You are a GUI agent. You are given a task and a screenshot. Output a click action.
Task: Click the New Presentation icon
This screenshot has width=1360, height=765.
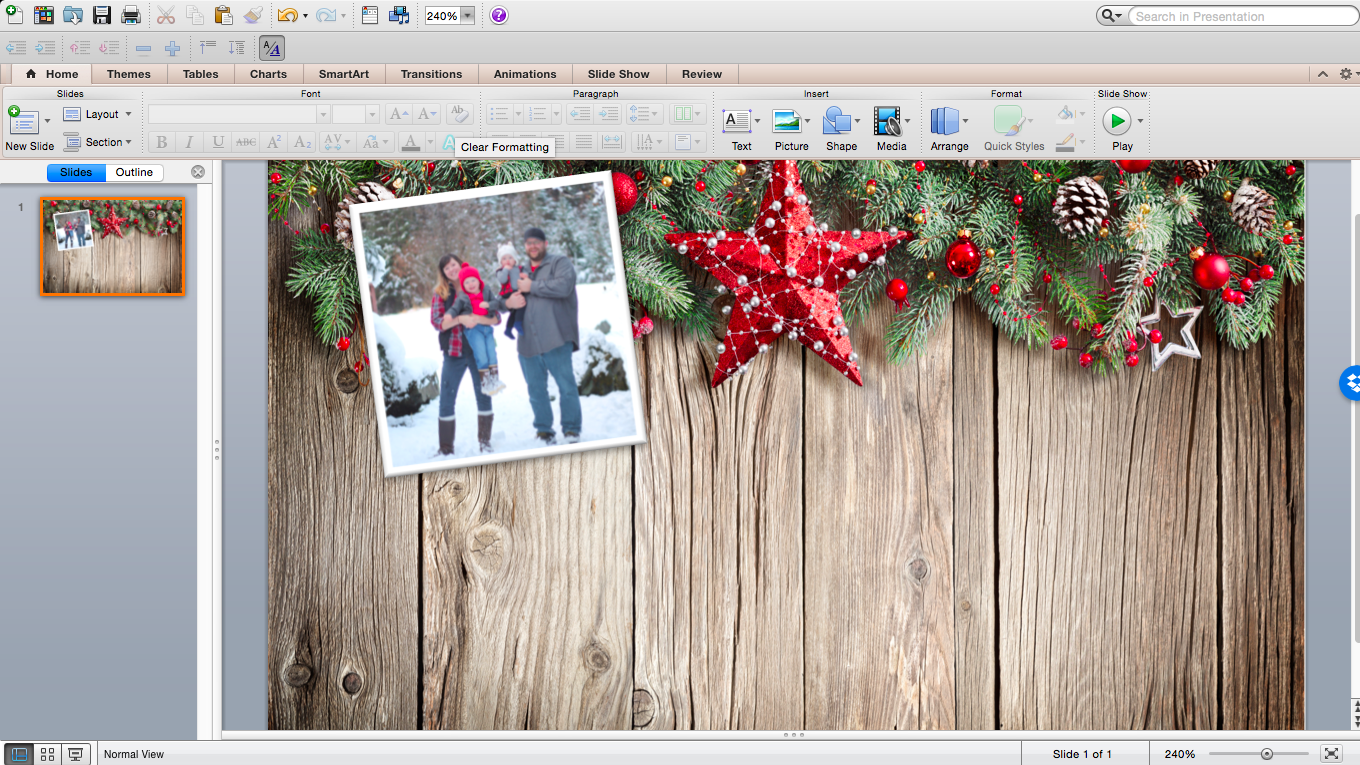point(14,15)
